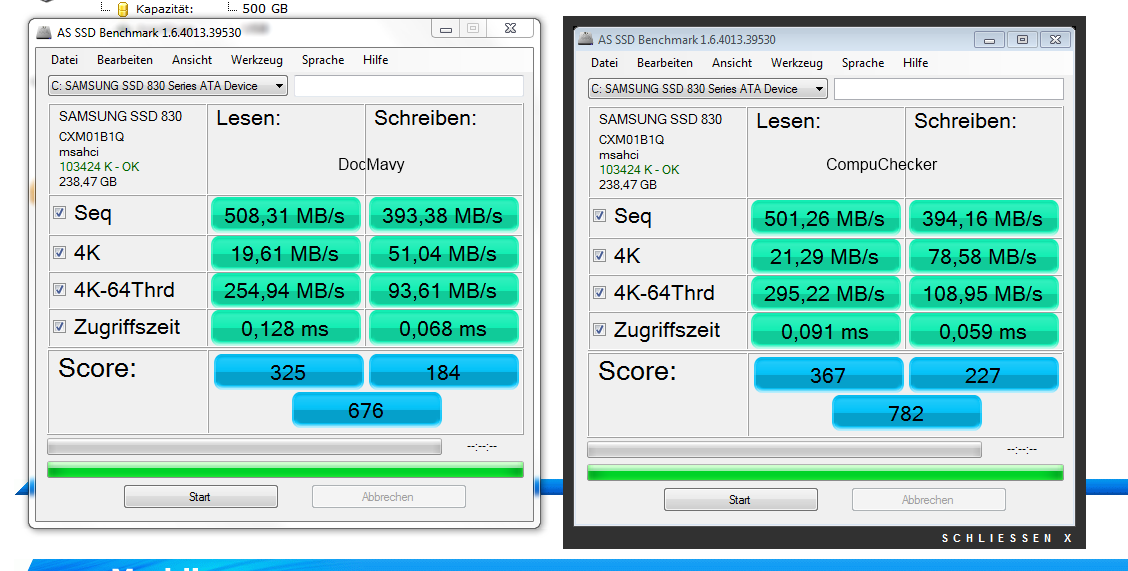This screenshot has height=571, width=1128.
Task: Click text field beside drive dropdown, CompuChecker window
Action: pos(948,88)
